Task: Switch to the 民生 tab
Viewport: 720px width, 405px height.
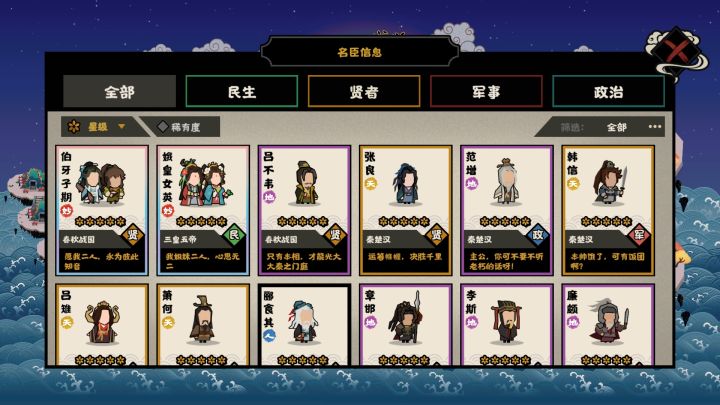Action: [x=242, y=92]
